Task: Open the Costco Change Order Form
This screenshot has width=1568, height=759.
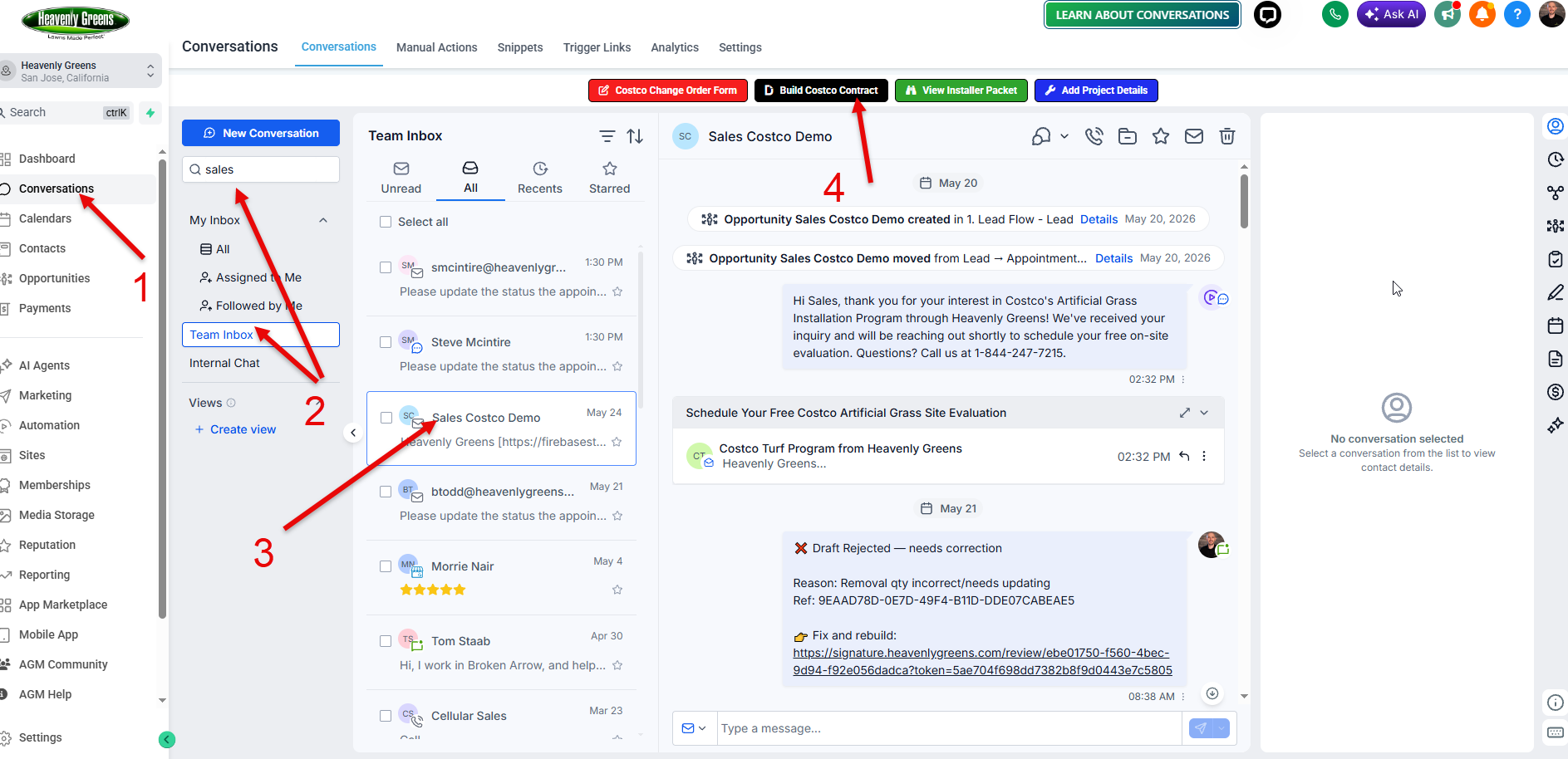Action: (x=668, y=91)
